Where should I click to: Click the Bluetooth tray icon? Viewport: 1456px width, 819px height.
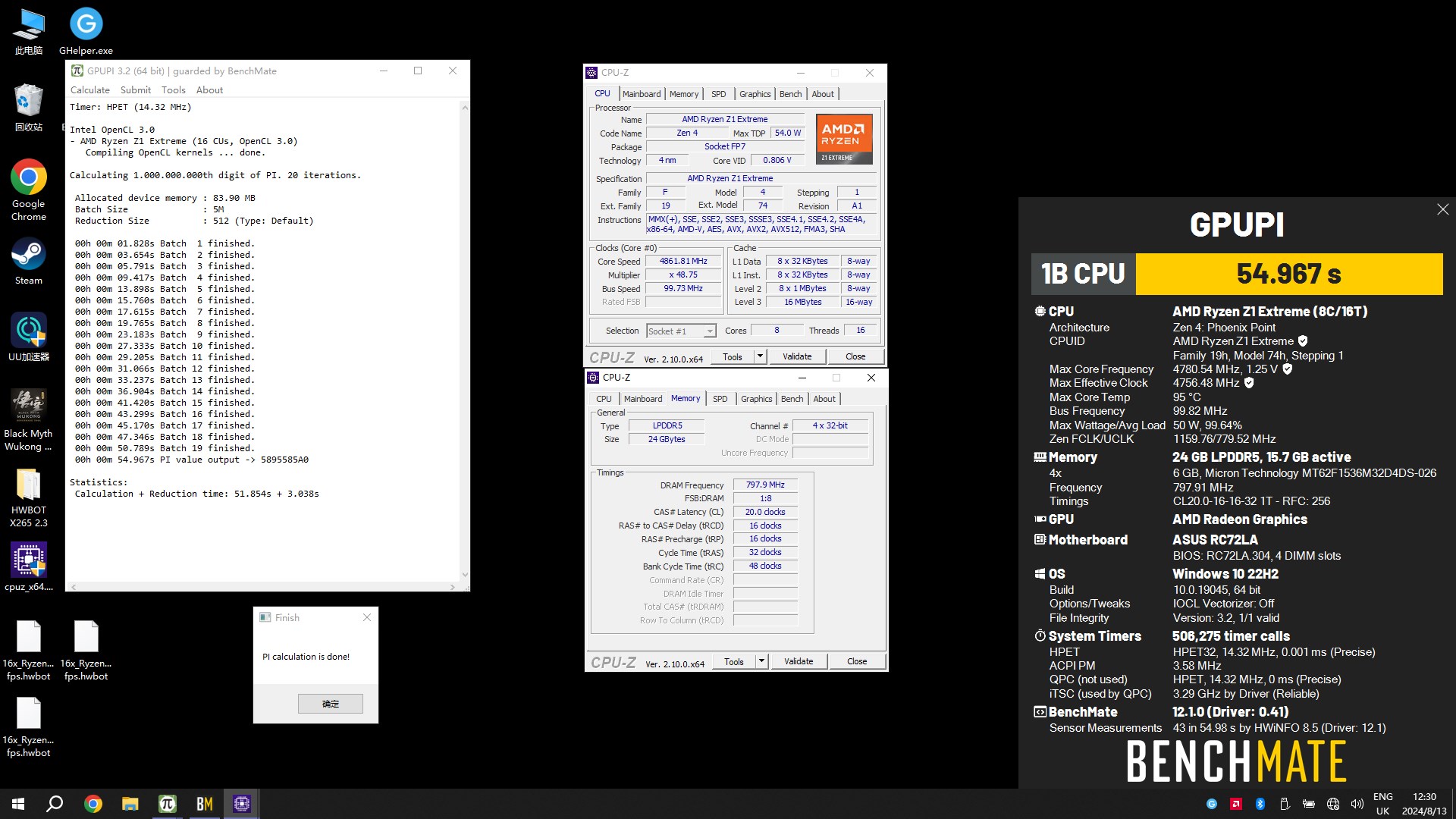tap(1260, 804)
